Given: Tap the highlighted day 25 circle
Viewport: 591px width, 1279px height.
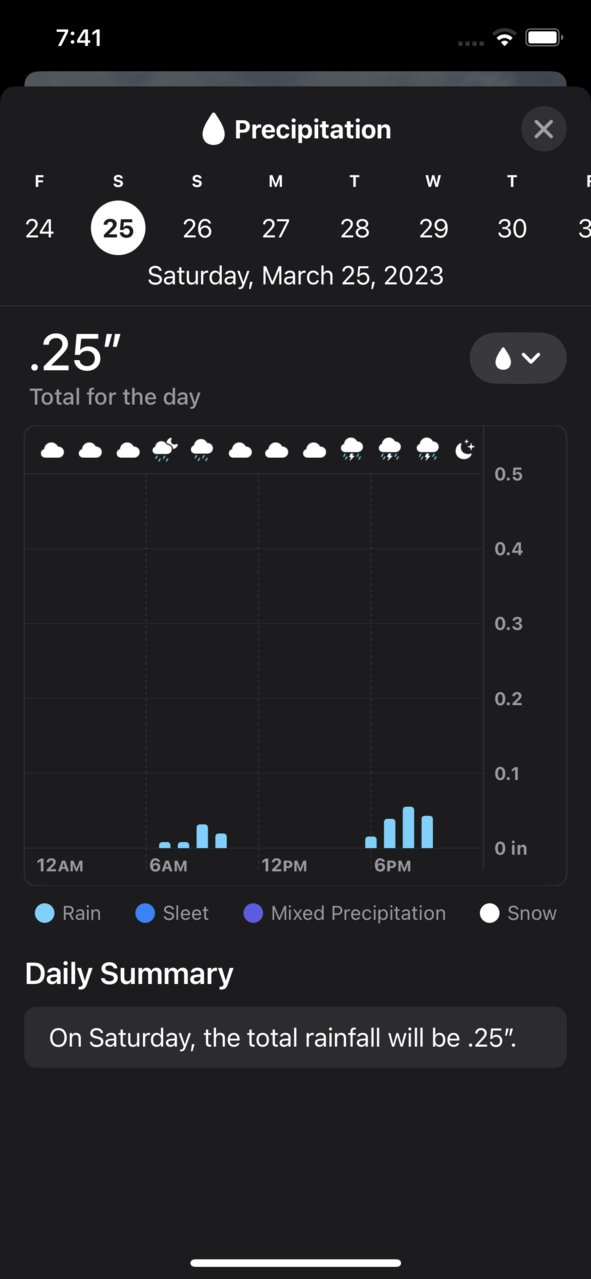Looking at the screenshot, I should pos(118,228).
